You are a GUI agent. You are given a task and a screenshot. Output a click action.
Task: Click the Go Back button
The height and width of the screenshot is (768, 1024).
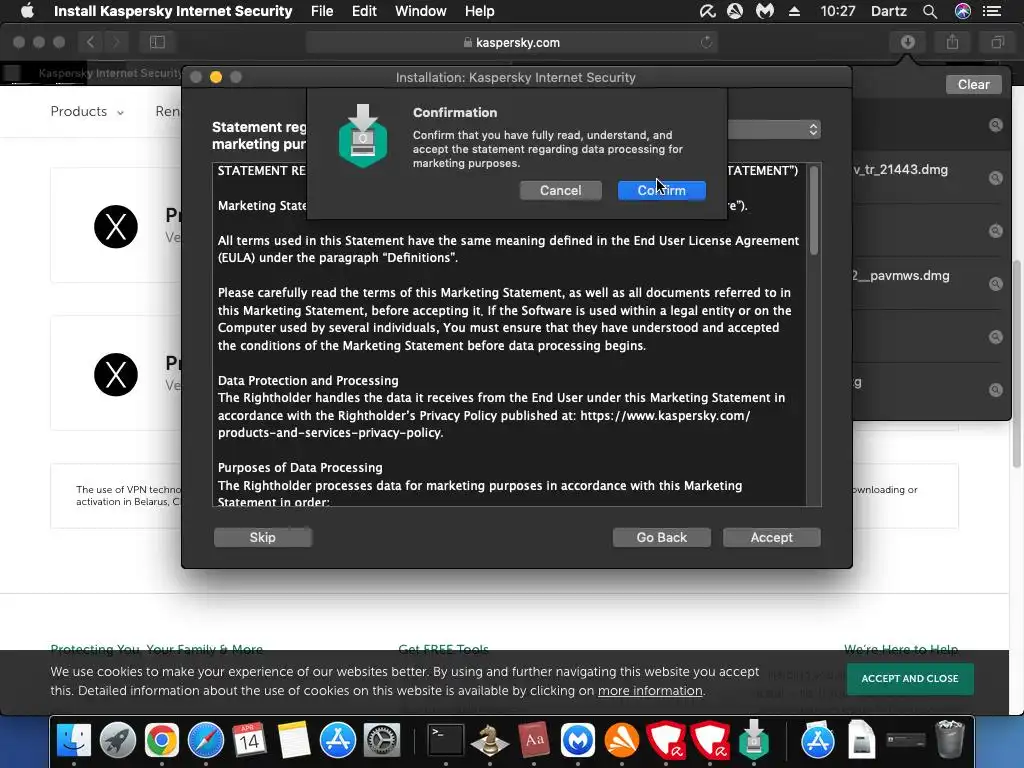[661, 537]
